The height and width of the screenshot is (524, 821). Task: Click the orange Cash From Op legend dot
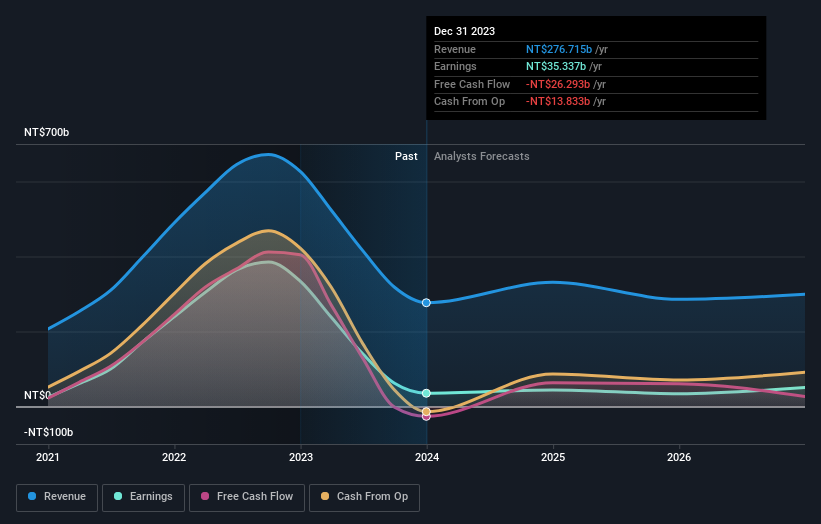(x=325, y=496)
